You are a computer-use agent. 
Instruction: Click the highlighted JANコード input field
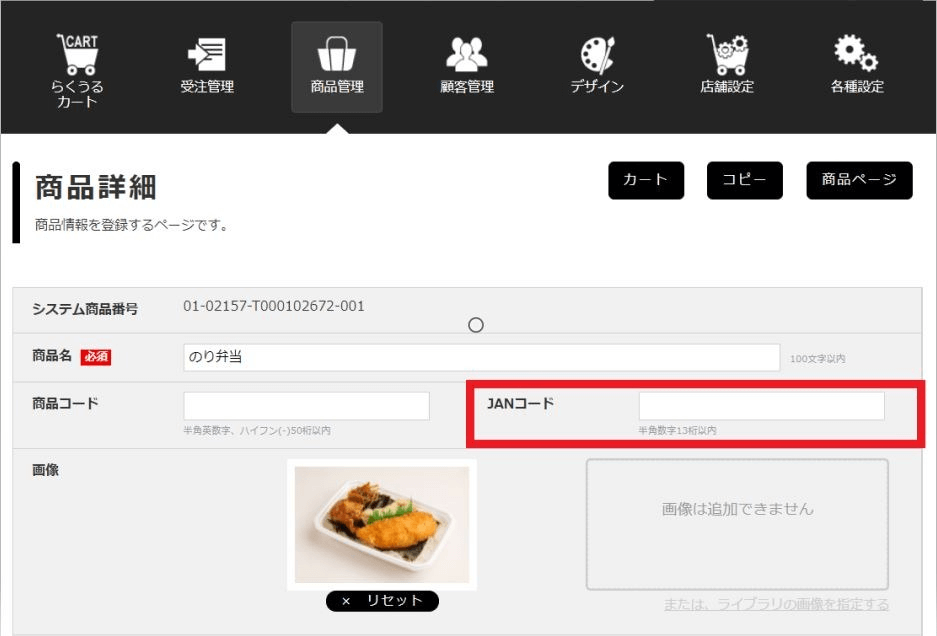coord(761,405)
